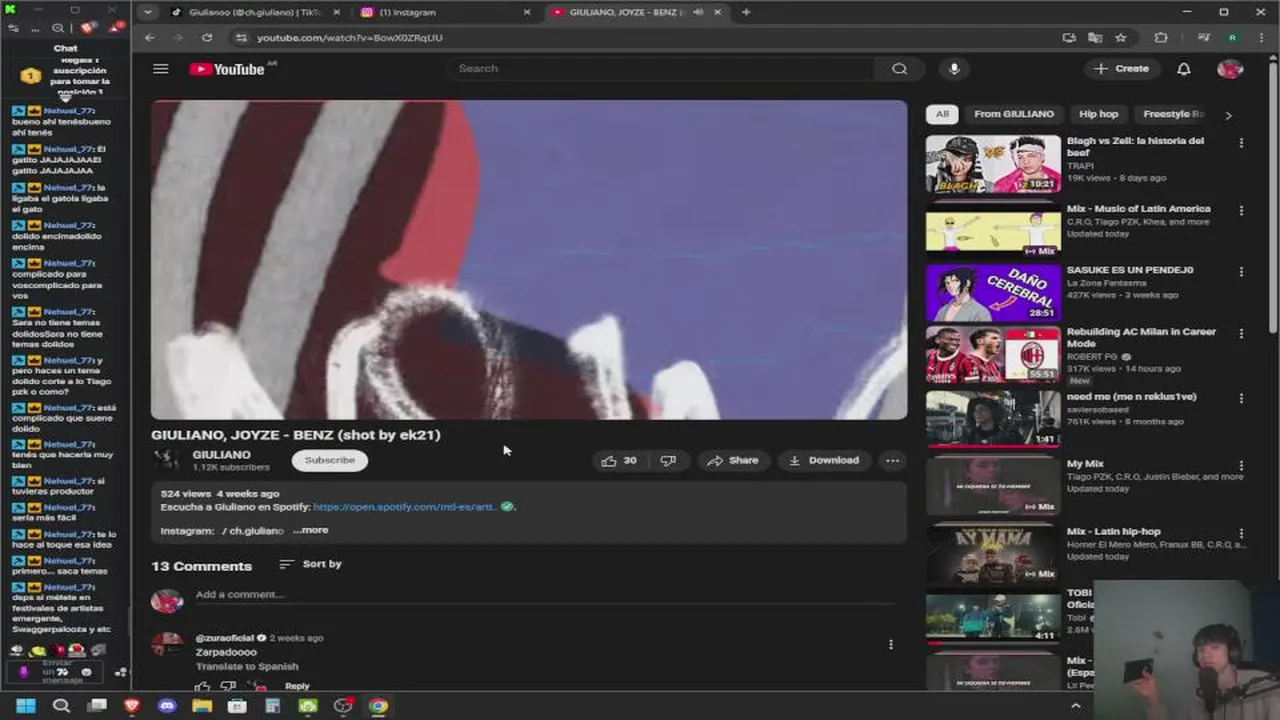
Task: Select the All filter chip
Action: click(942, 114)
